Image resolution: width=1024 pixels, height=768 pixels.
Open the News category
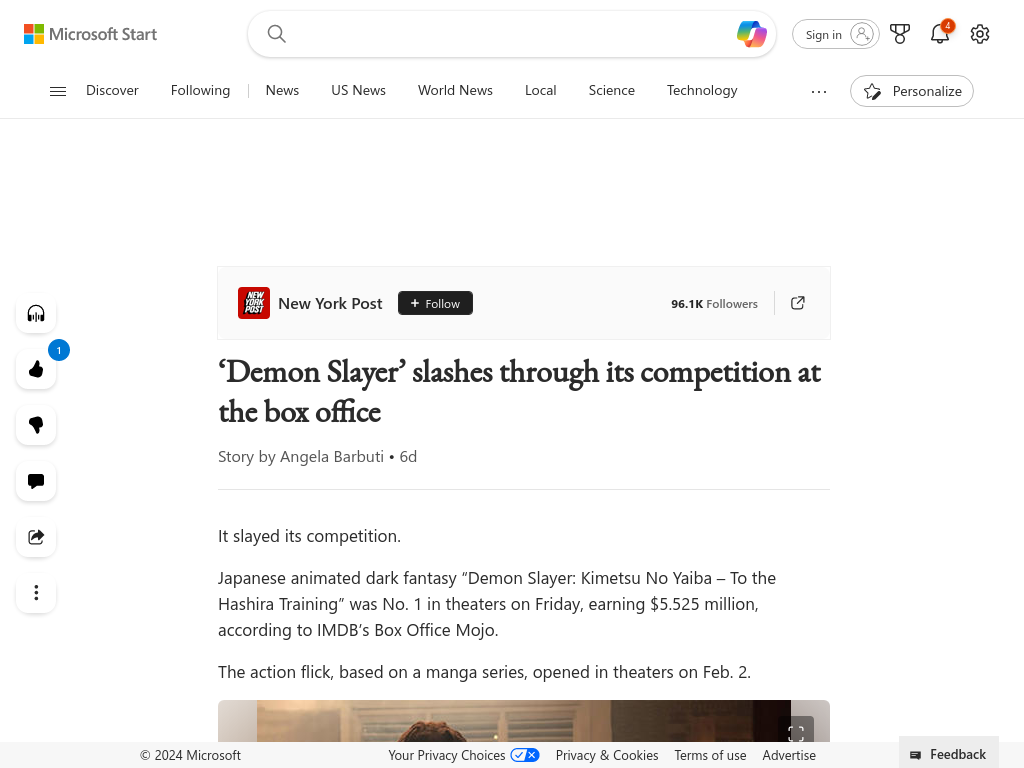282,90
